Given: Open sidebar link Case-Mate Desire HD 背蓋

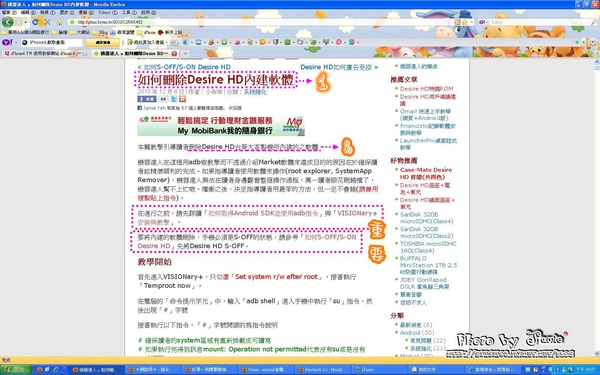Looking at the screenshot, I should [x=426, y=173].
